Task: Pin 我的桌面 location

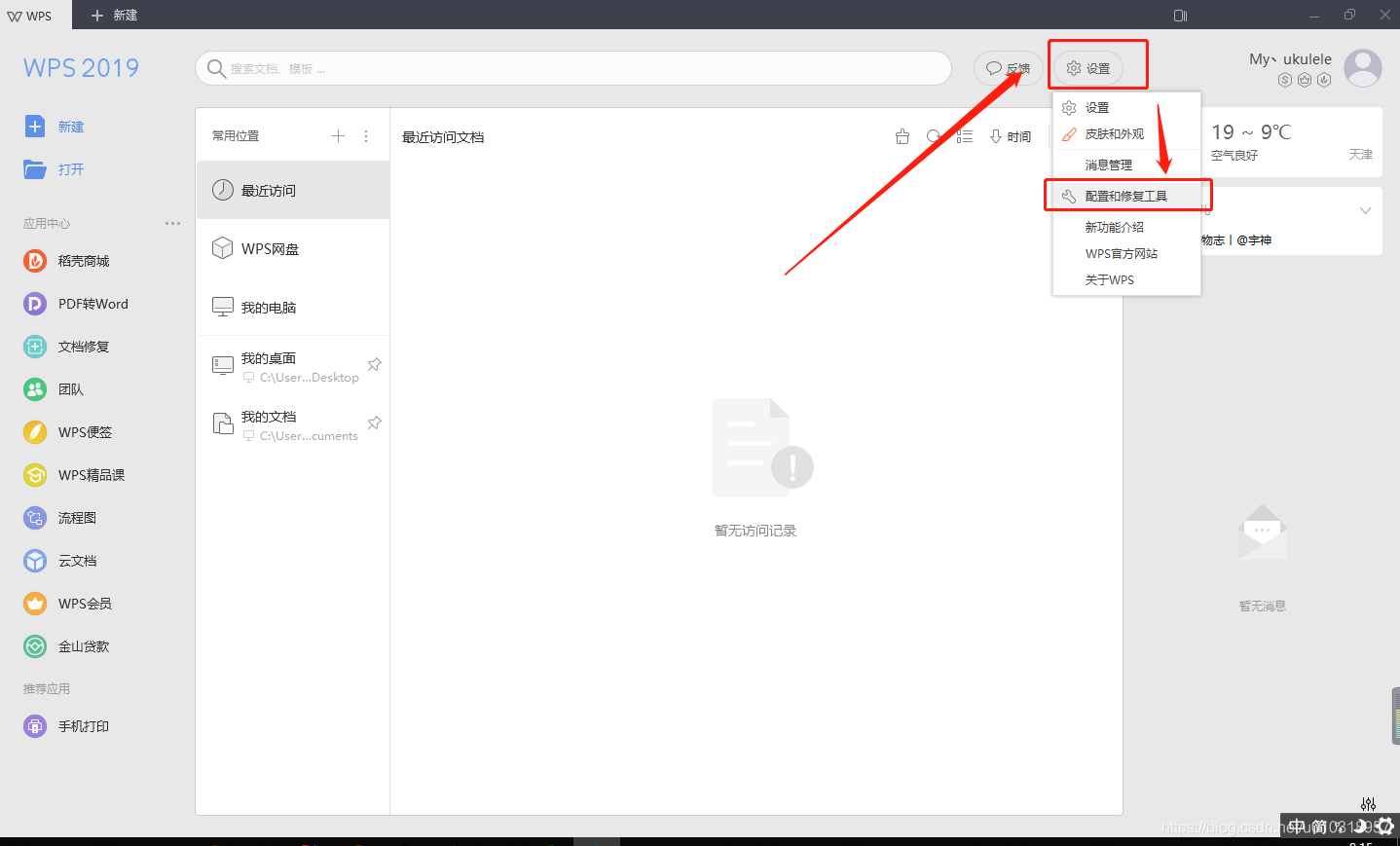Action: [x=374, y=365]
